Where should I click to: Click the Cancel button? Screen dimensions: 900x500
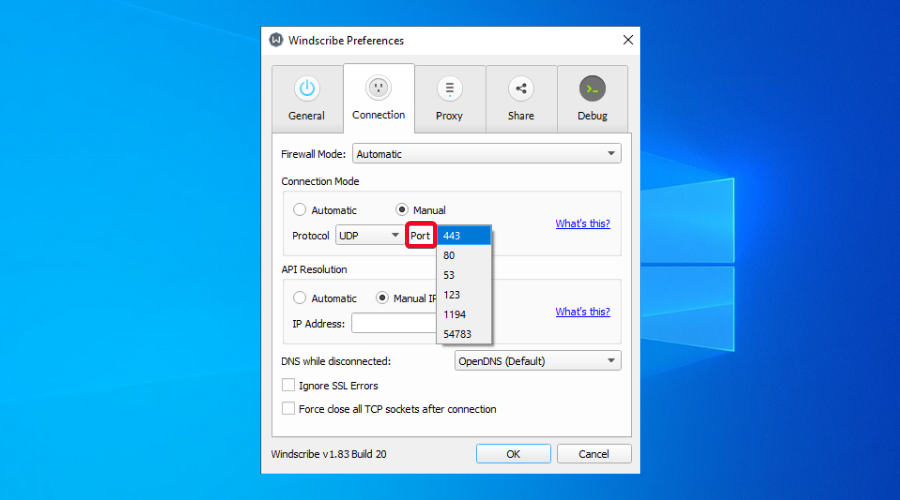pyautogui.click(x=593, y=454)
